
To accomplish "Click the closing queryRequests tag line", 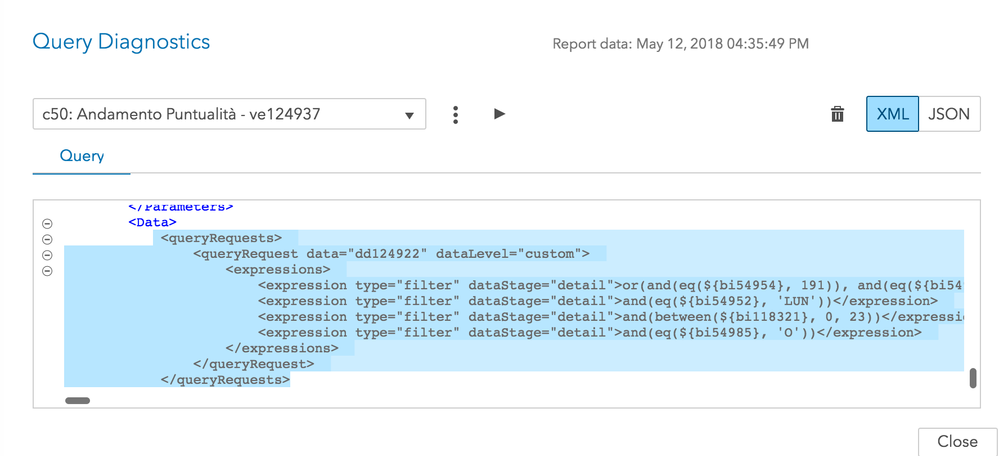I will [x=225, y=380].
